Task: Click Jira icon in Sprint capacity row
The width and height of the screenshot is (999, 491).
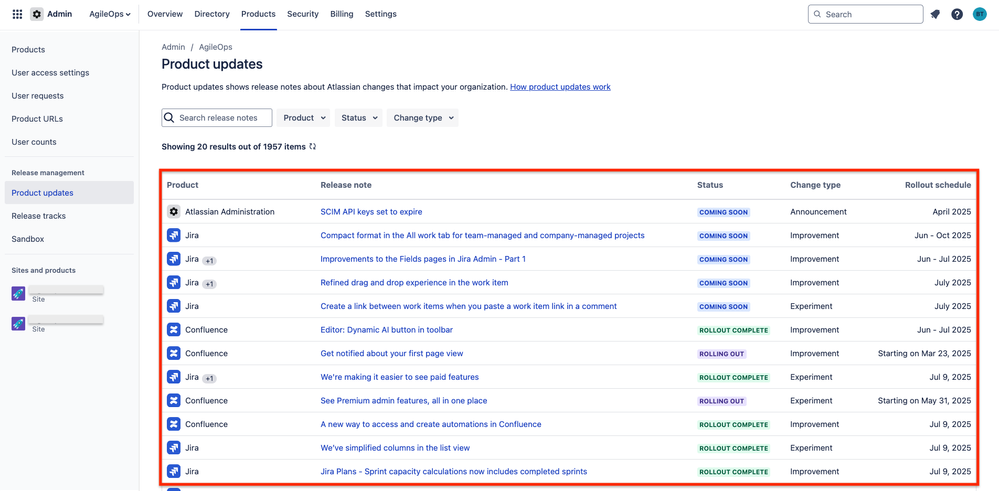Action: point(173,471)
